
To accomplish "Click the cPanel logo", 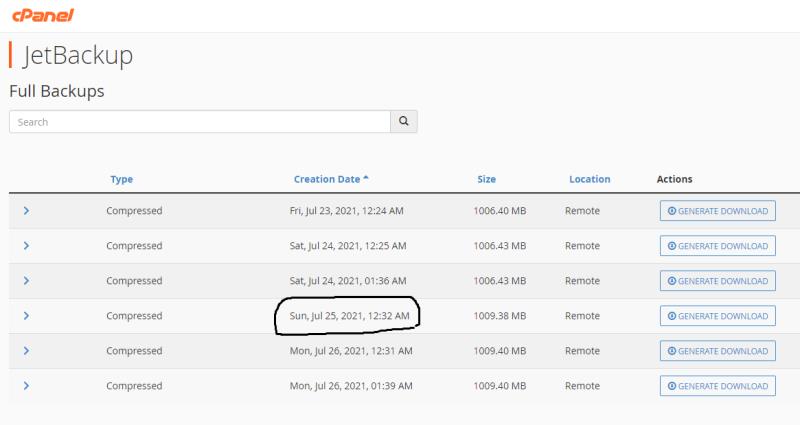I will coord(43,15).
